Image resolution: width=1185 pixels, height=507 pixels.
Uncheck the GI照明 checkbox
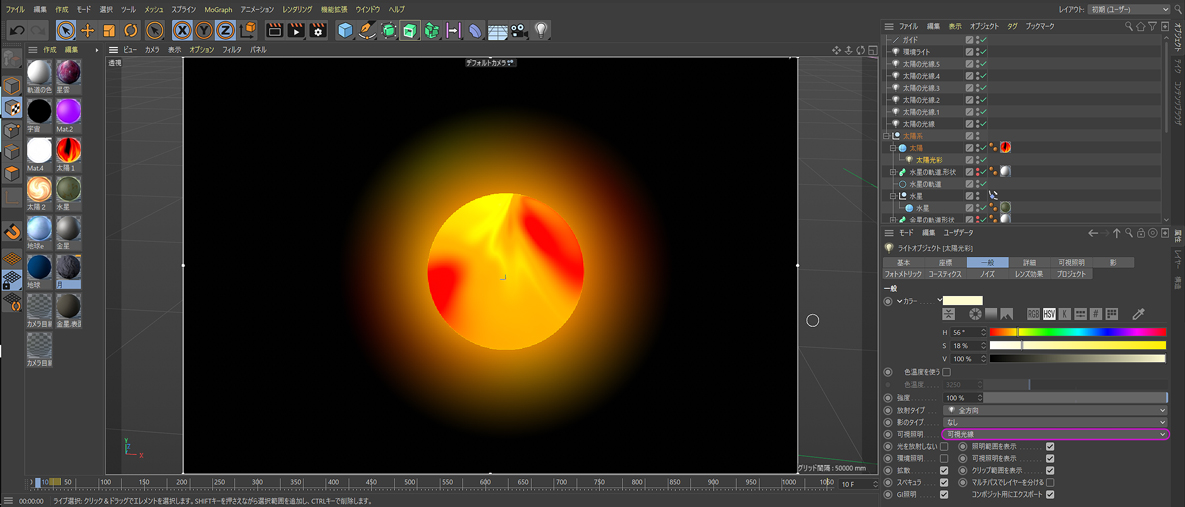(944, 494)
